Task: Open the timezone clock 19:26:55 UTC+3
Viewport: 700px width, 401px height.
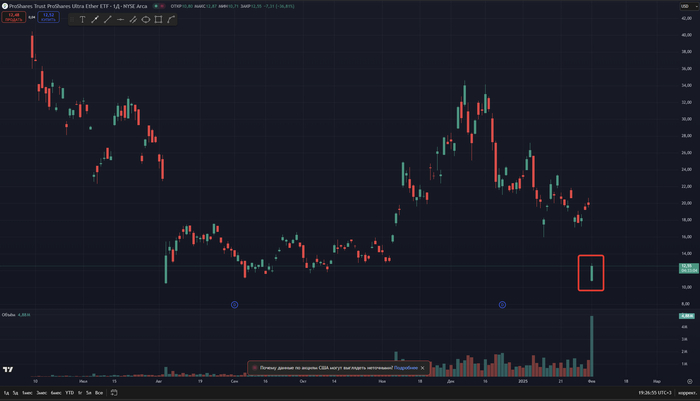Action: click(x=654, y=393)
